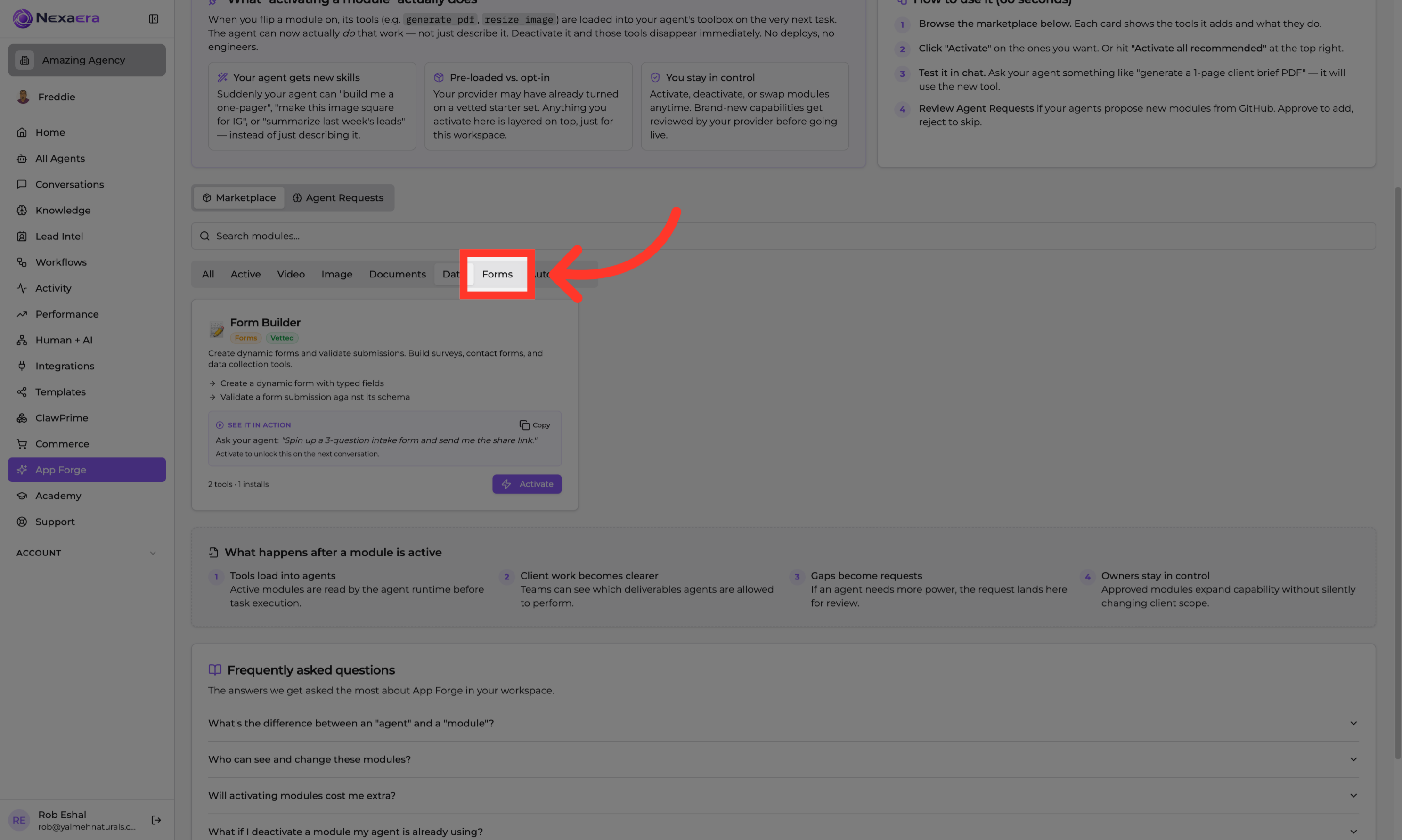This screenshot has width=1402, height=840.
Task: Open the Knowledge section
Action: [x=87, y=211]
